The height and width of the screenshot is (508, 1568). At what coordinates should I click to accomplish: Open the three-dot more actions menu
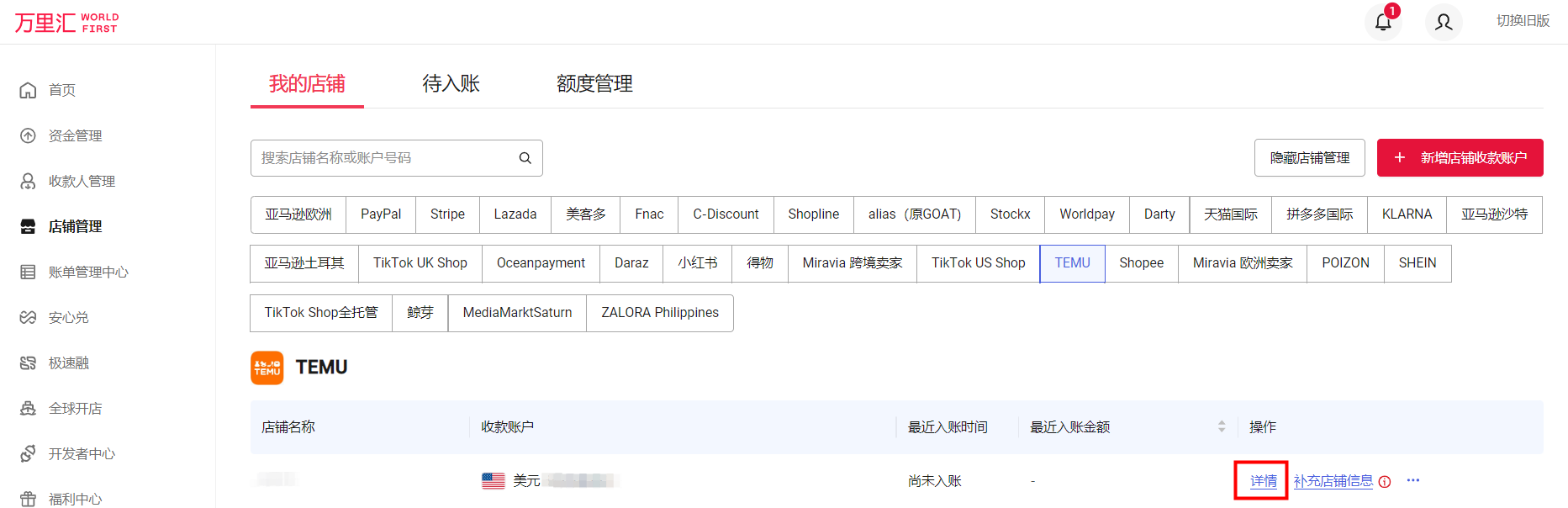tap(1413, 480)
